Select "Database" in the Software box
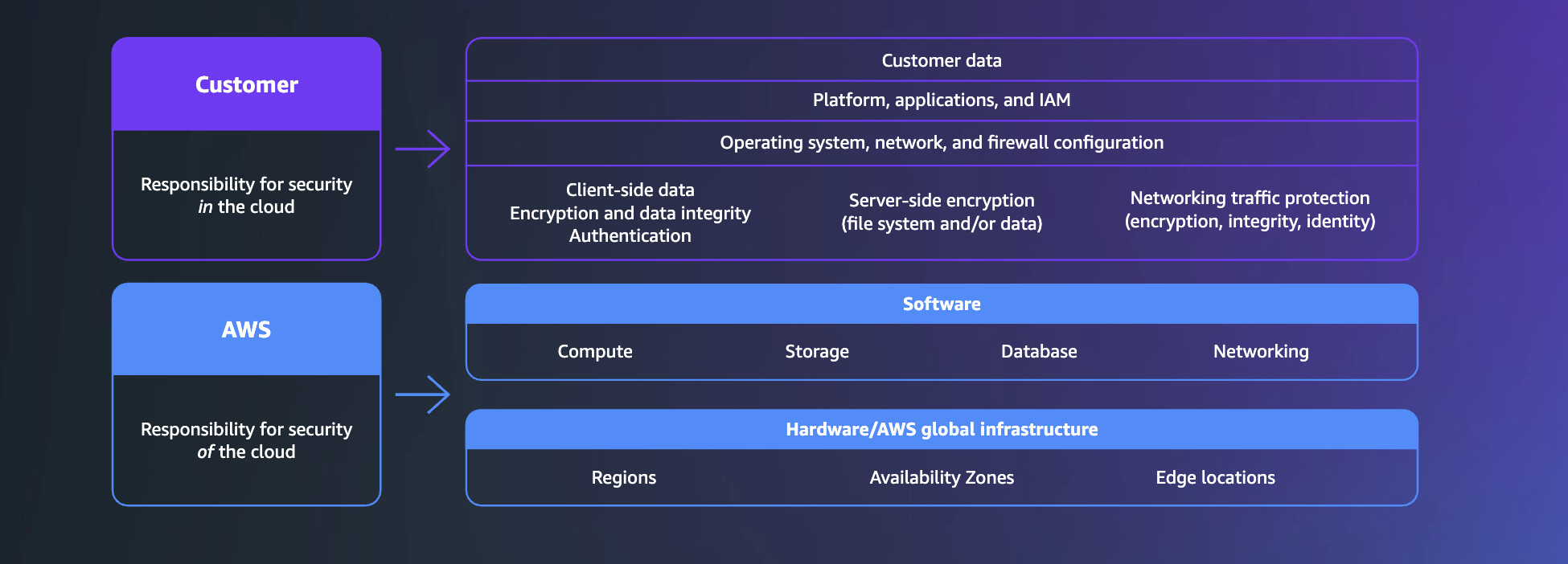1568x564 pixels. (1039, 352)
